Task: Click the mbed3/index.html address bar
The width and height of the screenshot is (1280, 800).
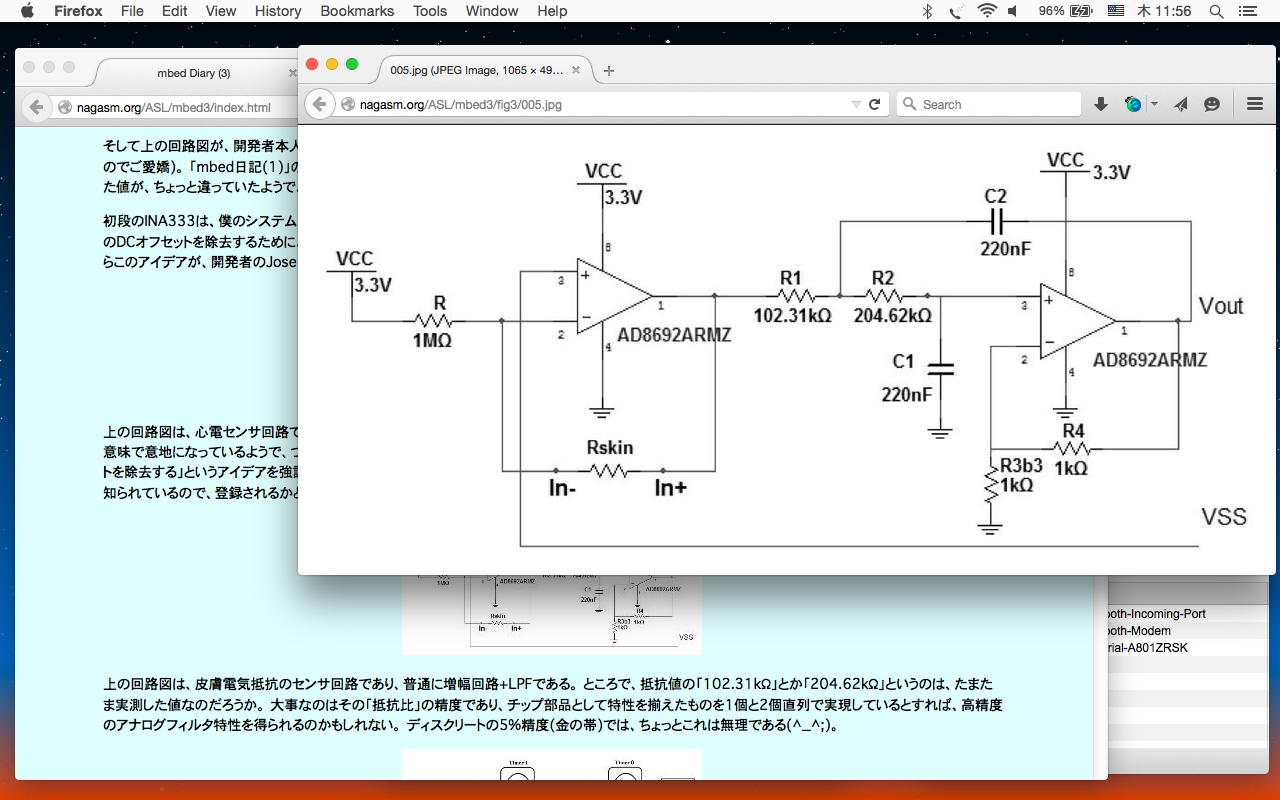Action: (175, 107)
